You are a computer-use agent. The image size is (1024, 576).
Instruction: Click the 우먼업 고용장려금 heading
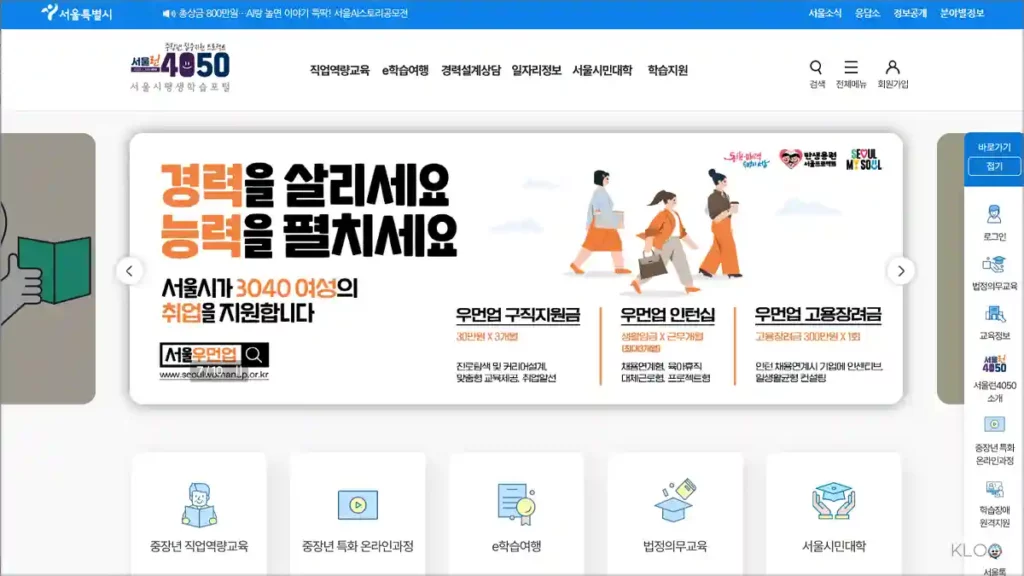[x=818, y=315]
